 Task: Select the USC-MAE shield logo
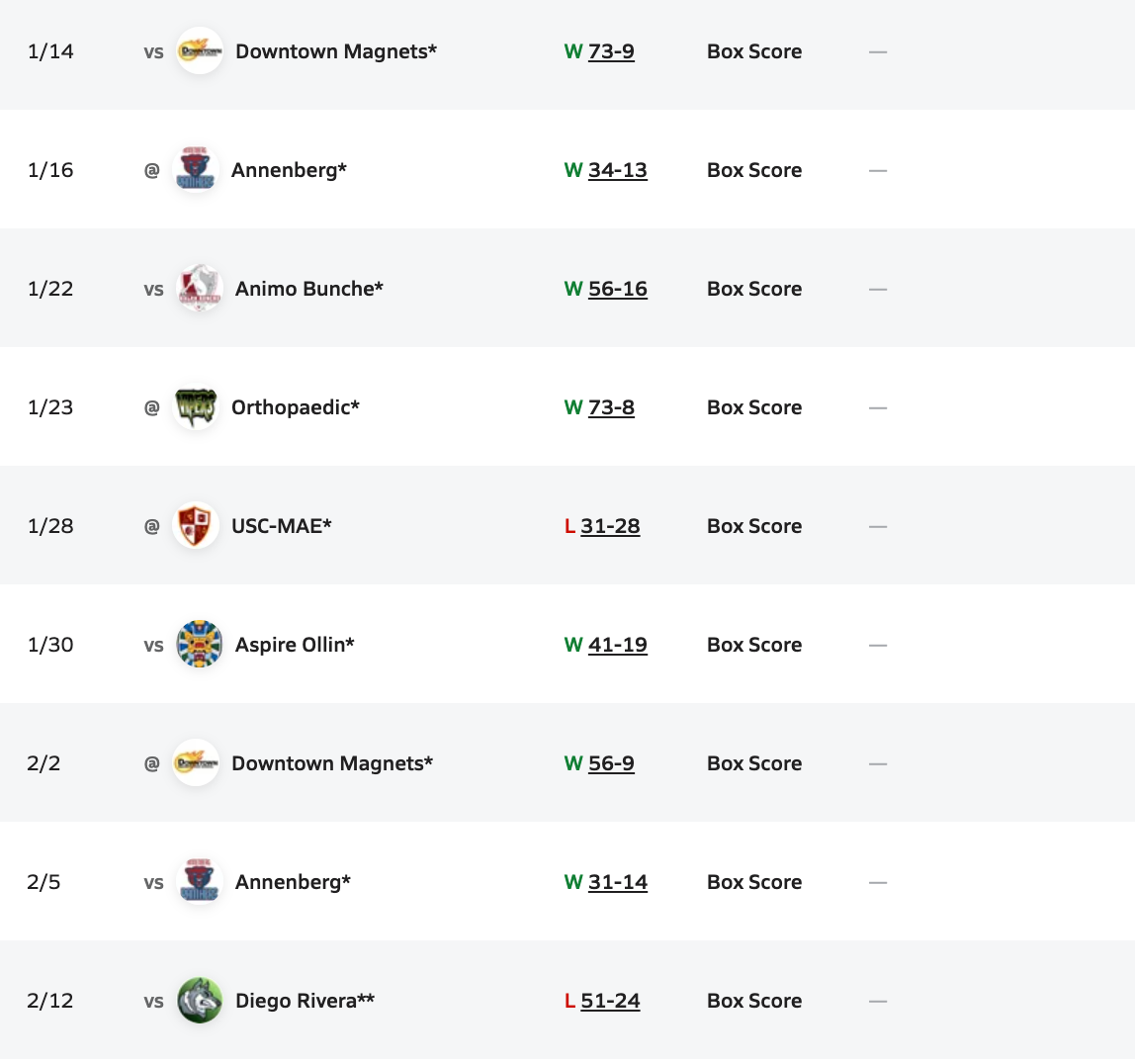click(x=196, y=526)
